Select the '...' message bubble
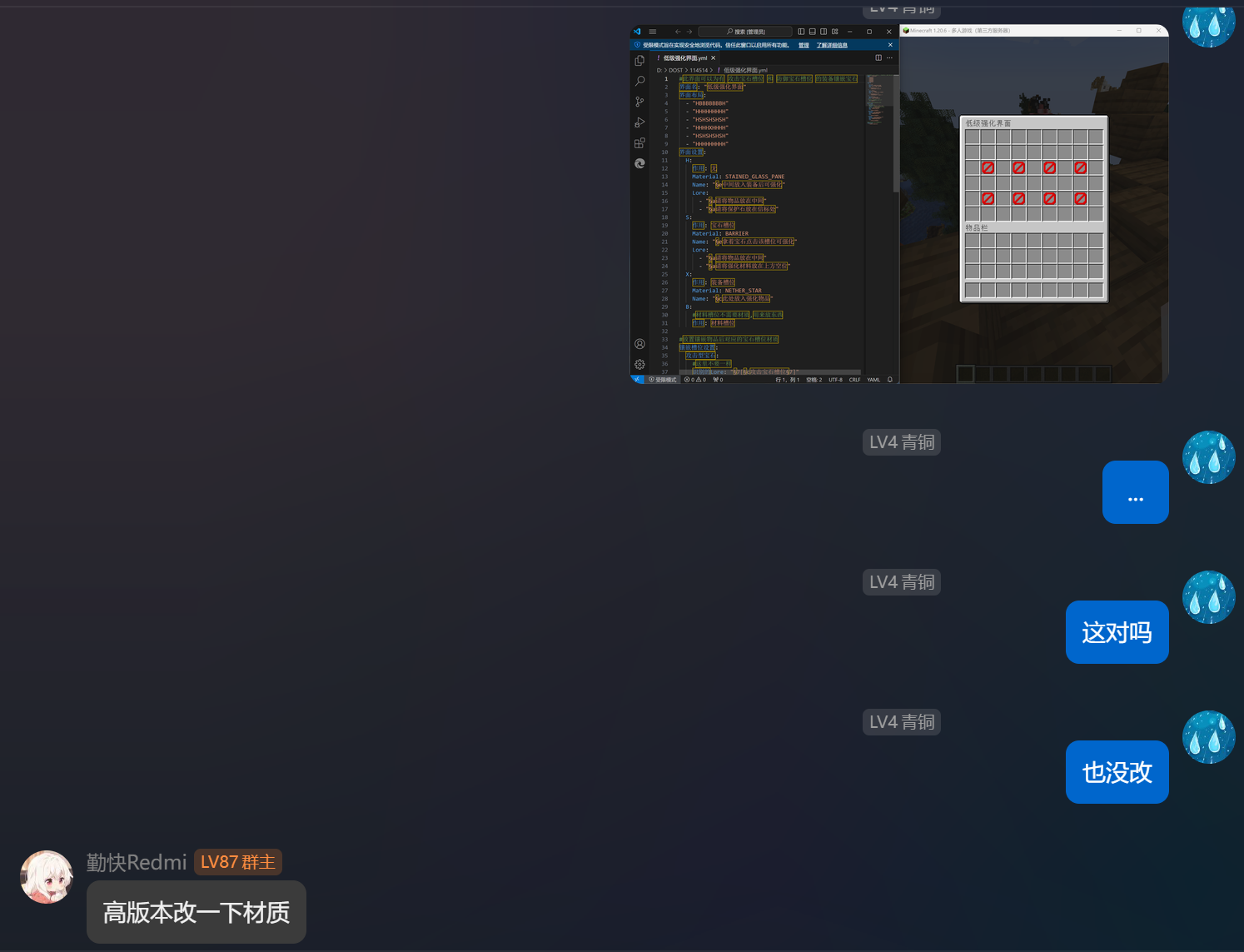Screen dimensions: 1244x952 click(1136, 492)
